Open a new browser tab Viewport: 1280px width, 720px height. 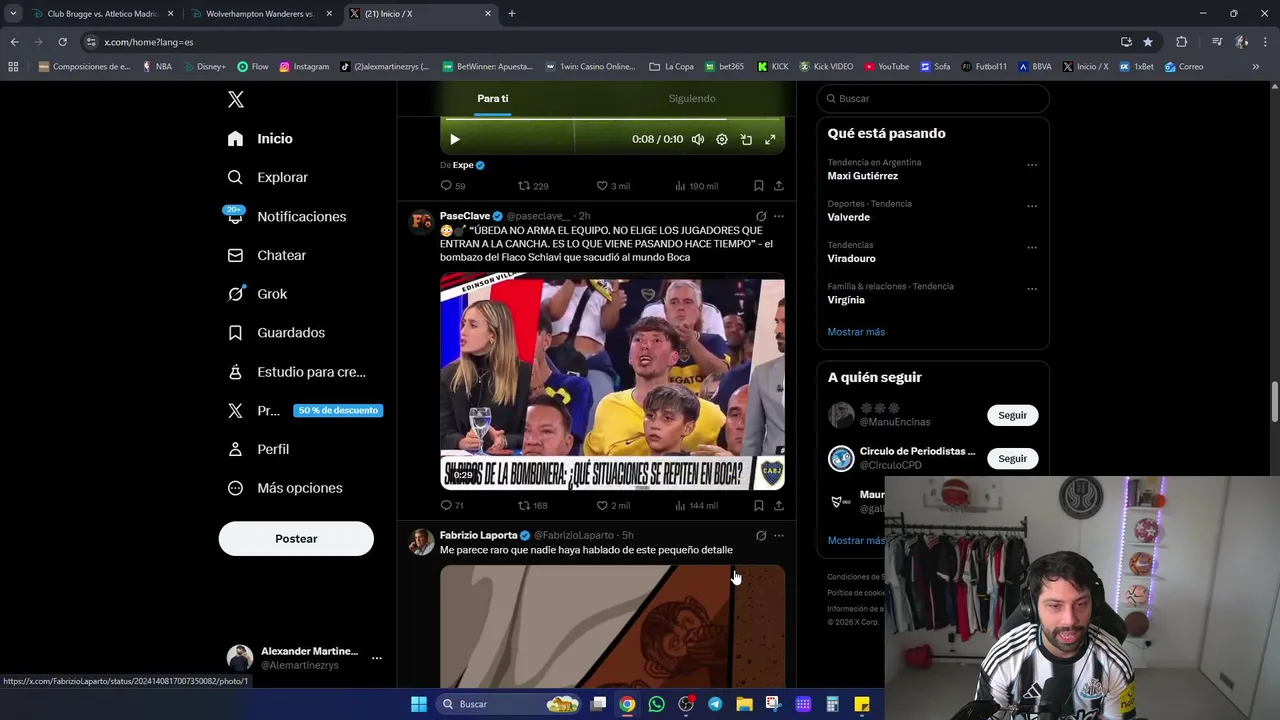(512, 14)
